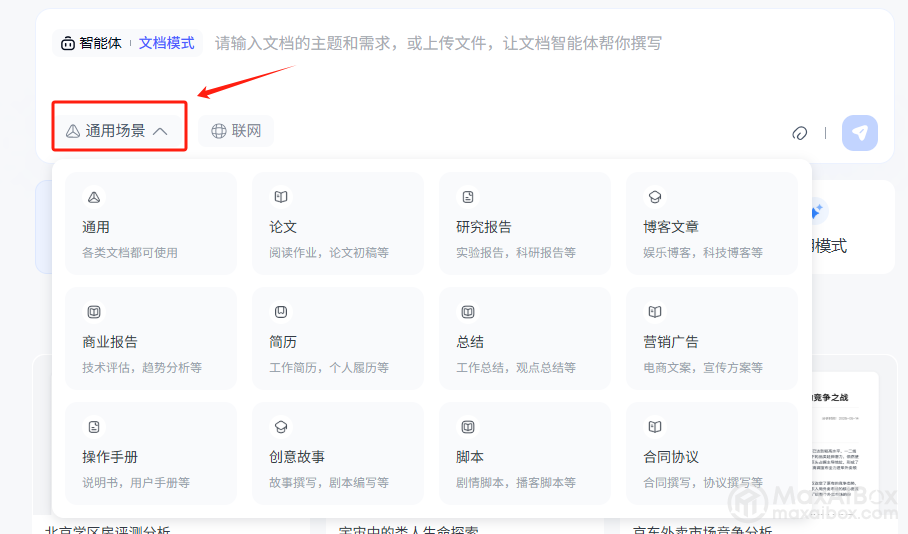This screenshot has width=908, height=534.
Task: Click the icon above 论文
Action: 281,197
